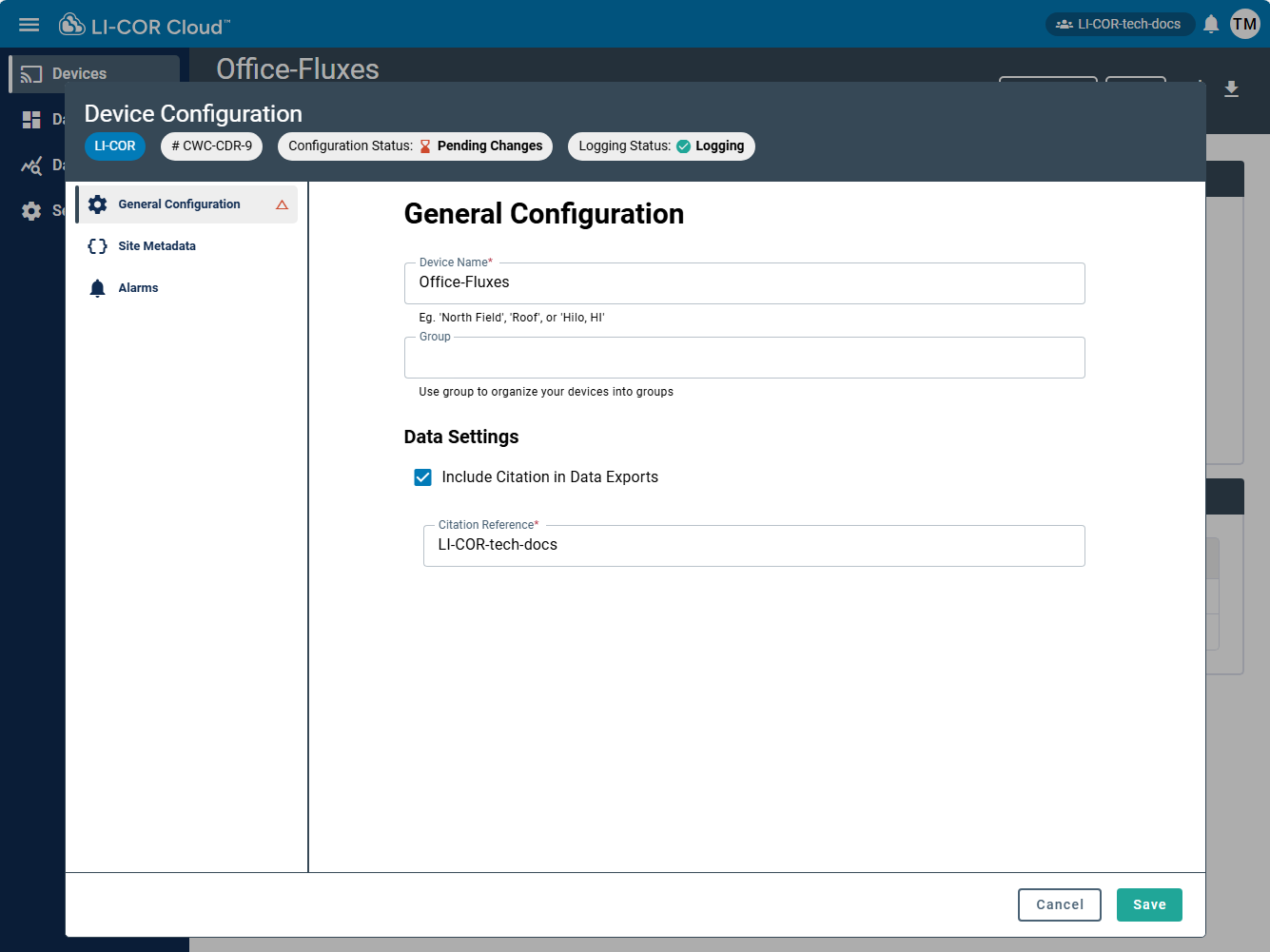Select the General Configuration section
1270x952 pixels.
pos(186,204)
